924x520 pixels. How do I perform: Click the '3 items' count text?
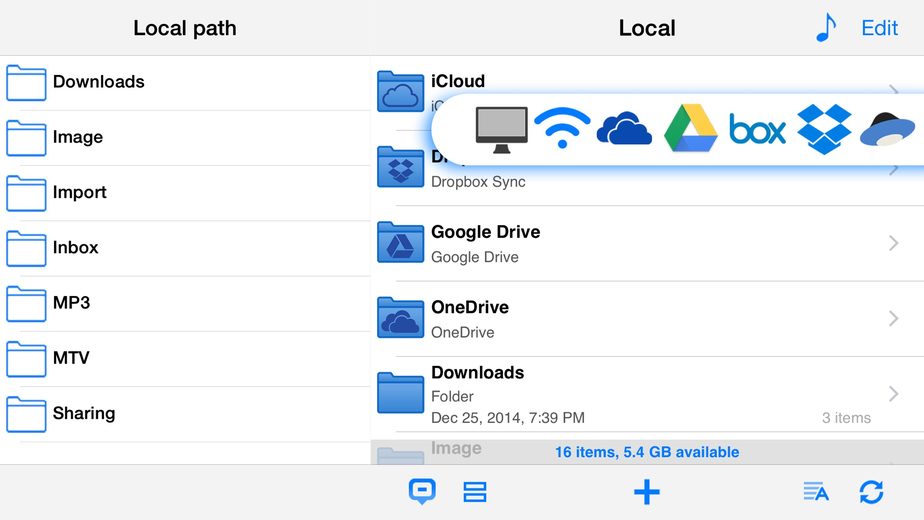(846, 417)
